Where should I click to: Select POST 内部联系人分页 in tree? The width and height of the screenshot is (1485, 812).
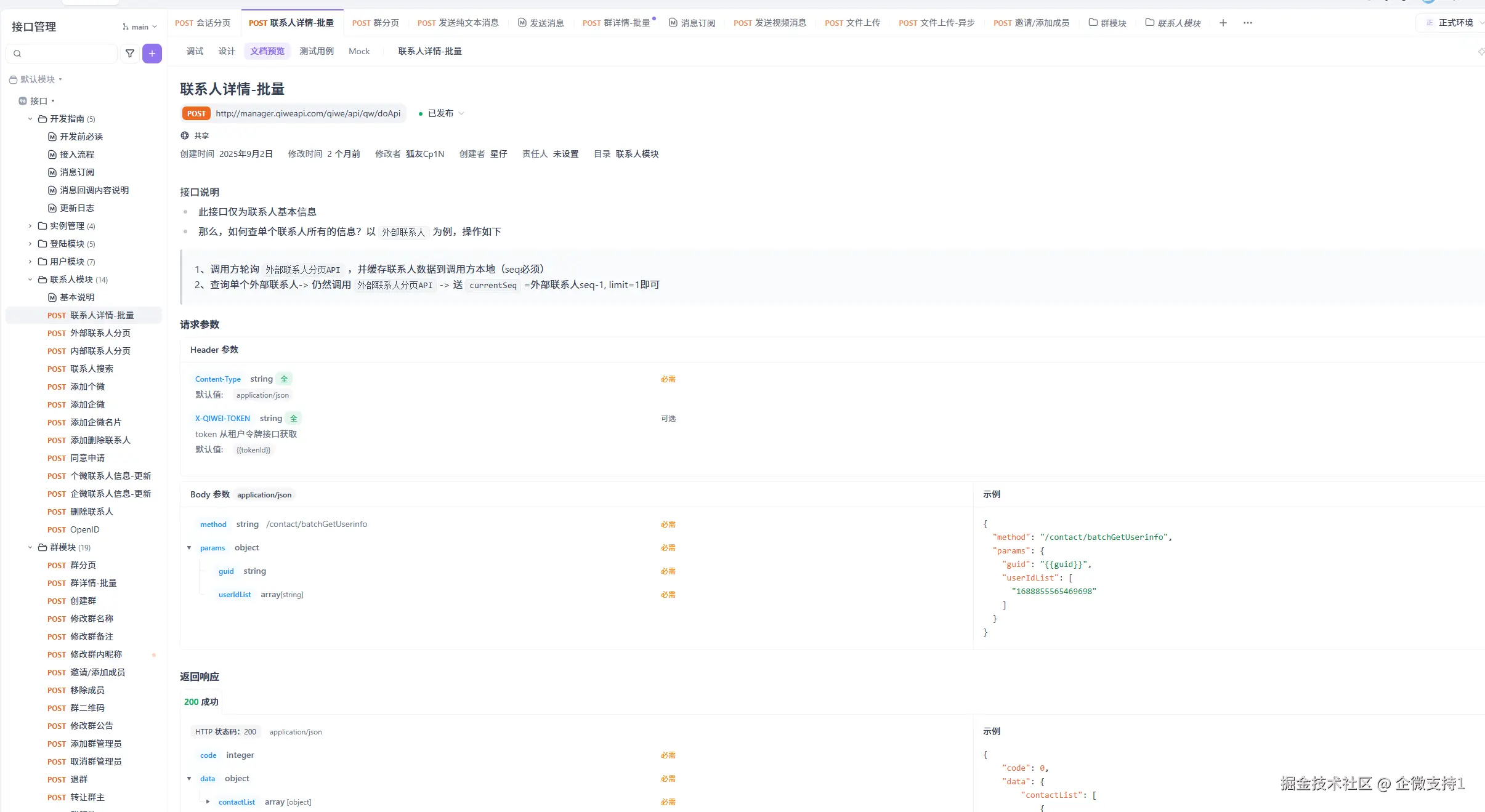[x=89, y=351]
